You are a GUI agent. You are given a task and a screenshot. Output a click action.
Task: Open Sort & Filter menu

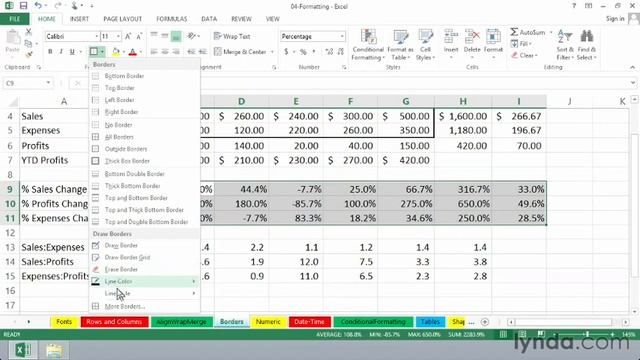coord(565,45)
